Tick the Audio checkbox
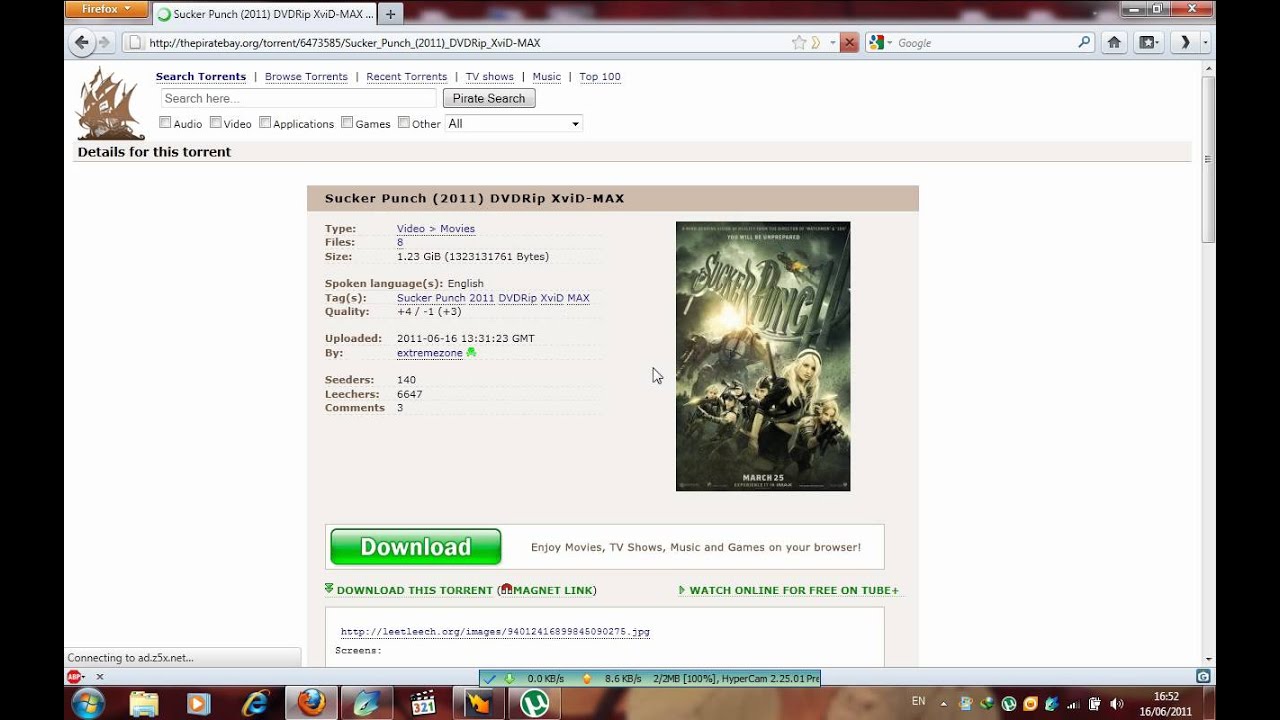The image size is (1280, 720). click(x=166, y=123)
